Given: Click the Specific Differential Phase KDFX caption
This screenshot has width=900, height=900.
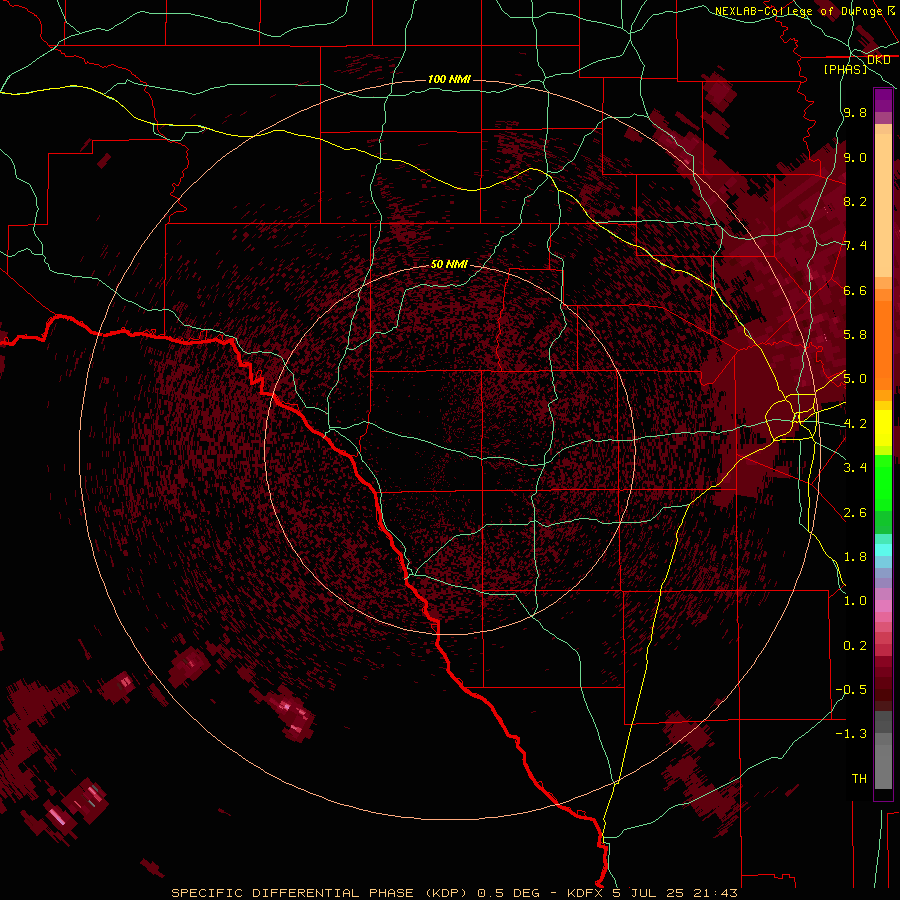Looking at the screenshot, I should [x=455, y=893].
